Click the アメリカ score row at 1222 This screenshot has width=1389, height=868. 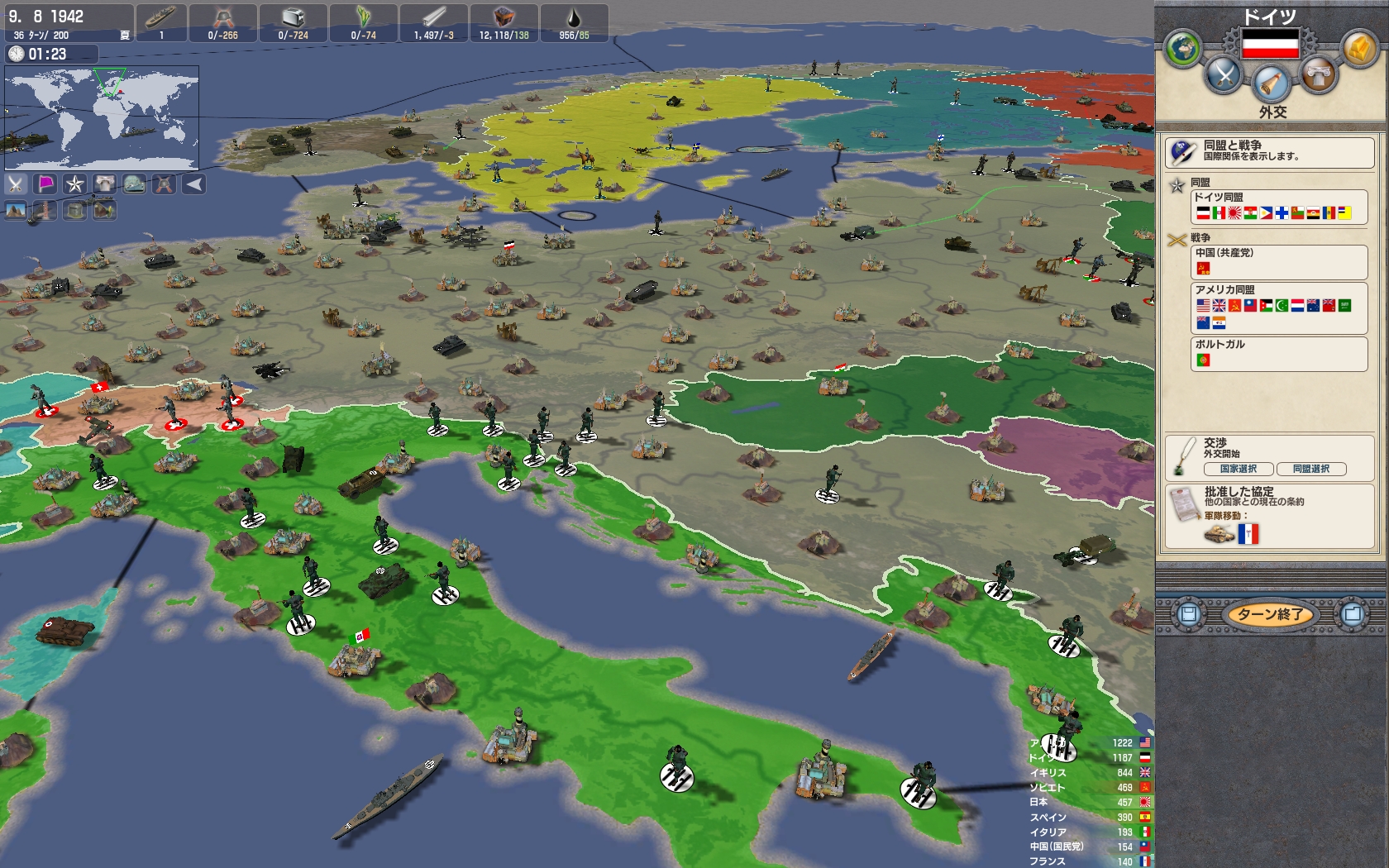1090,743
